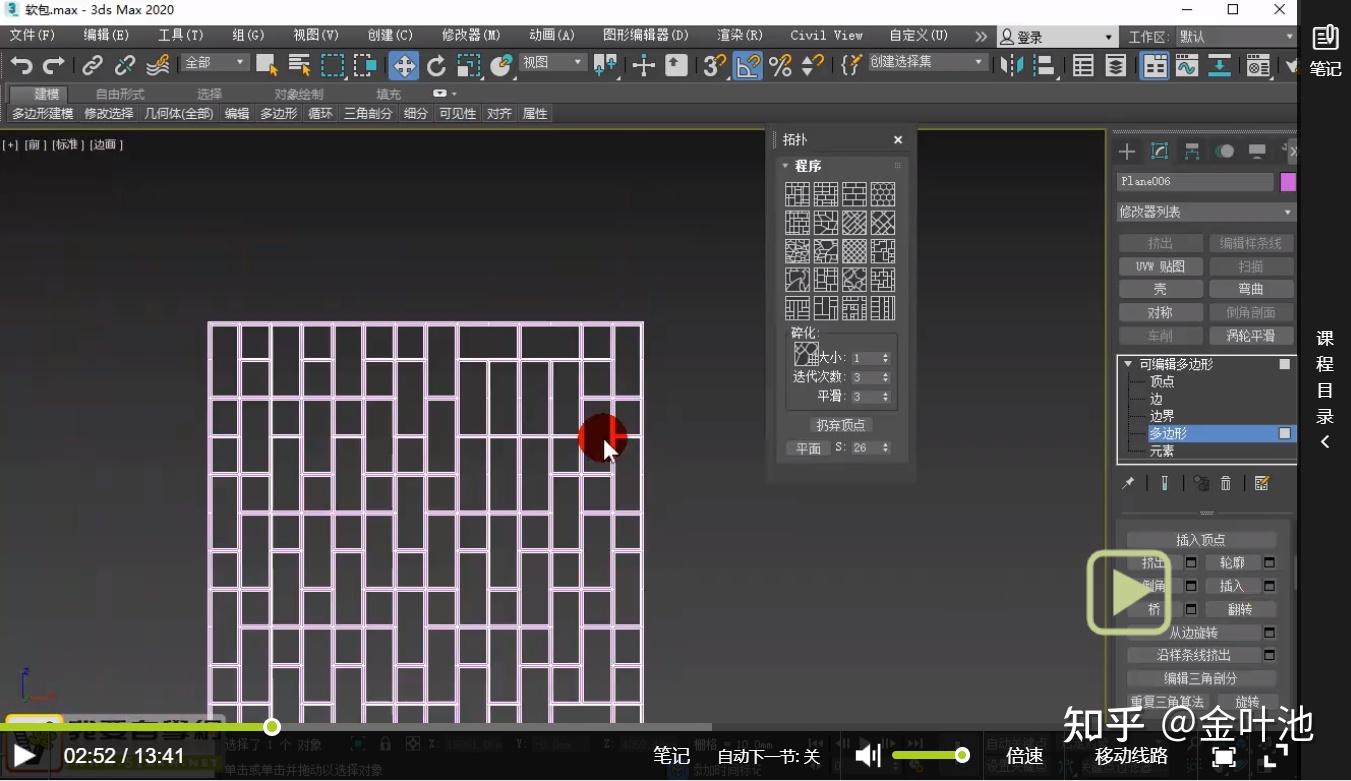Screen dimensions: 1351x781
Task: Click the purple object color swatch
Action: [1288, 182]
